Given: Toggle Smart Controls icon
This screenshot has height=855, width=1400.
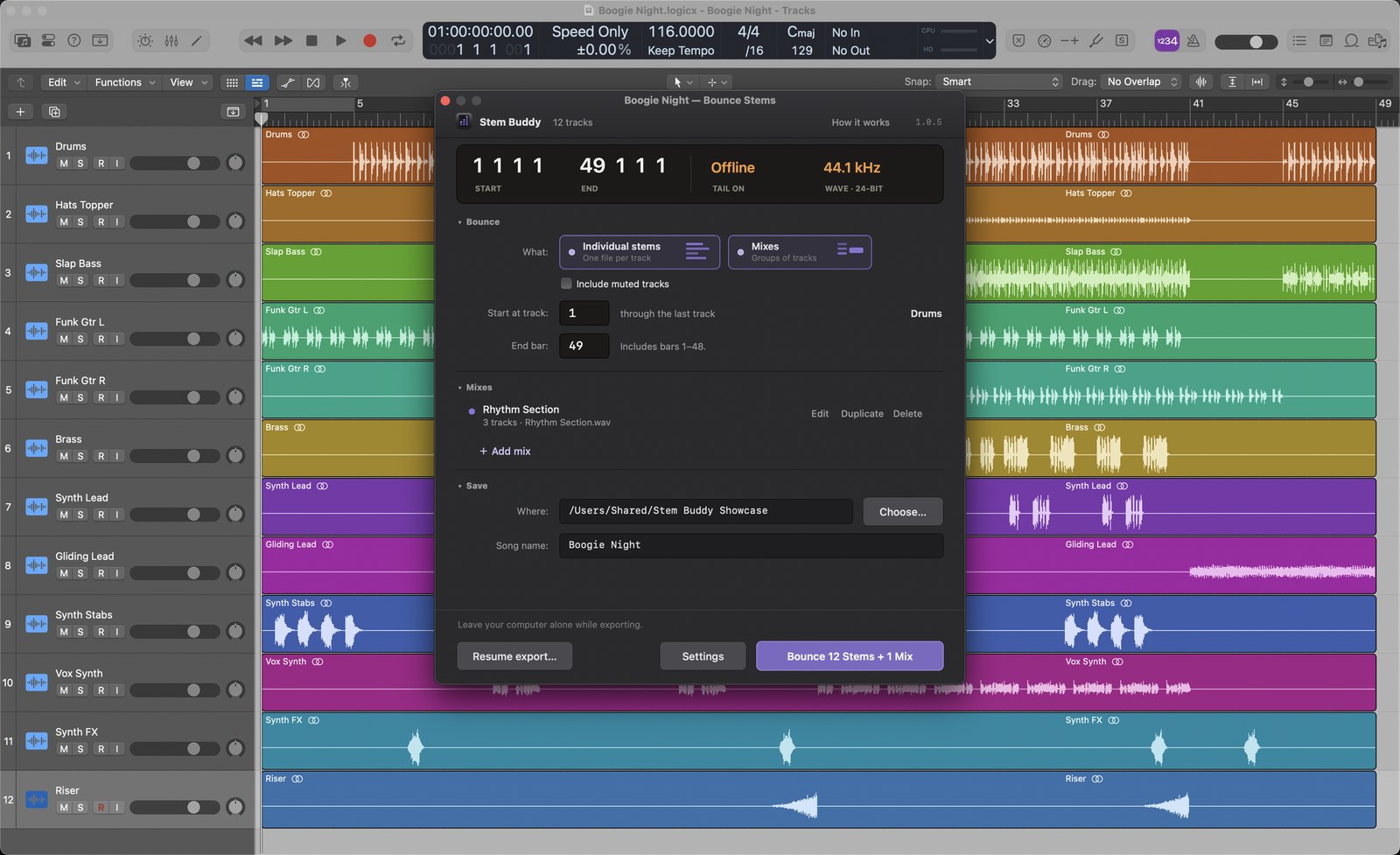Looking at the screenshot, I should (145, 40).
